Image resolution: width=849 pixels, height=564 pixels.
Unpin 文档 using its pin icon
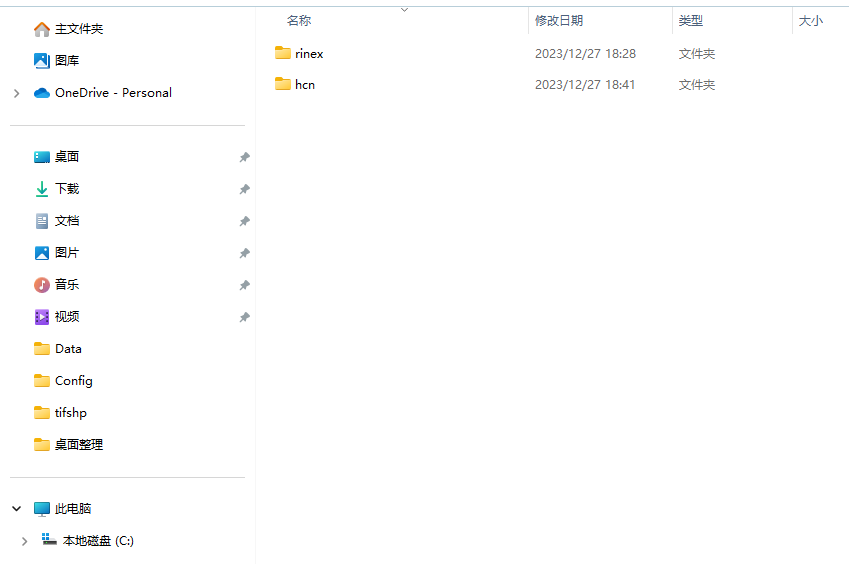coord(245,221)
